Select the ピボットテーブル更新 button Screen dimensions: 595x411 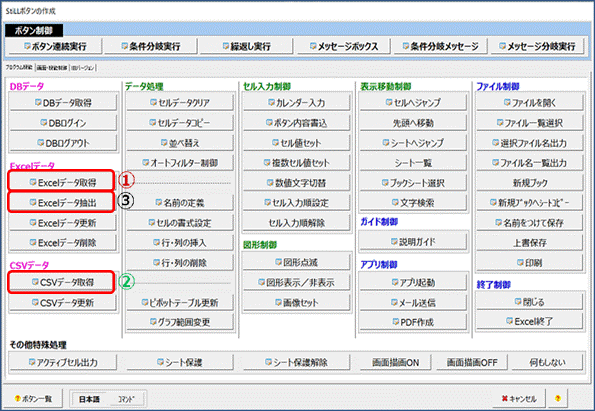click(x=179, y=303)
